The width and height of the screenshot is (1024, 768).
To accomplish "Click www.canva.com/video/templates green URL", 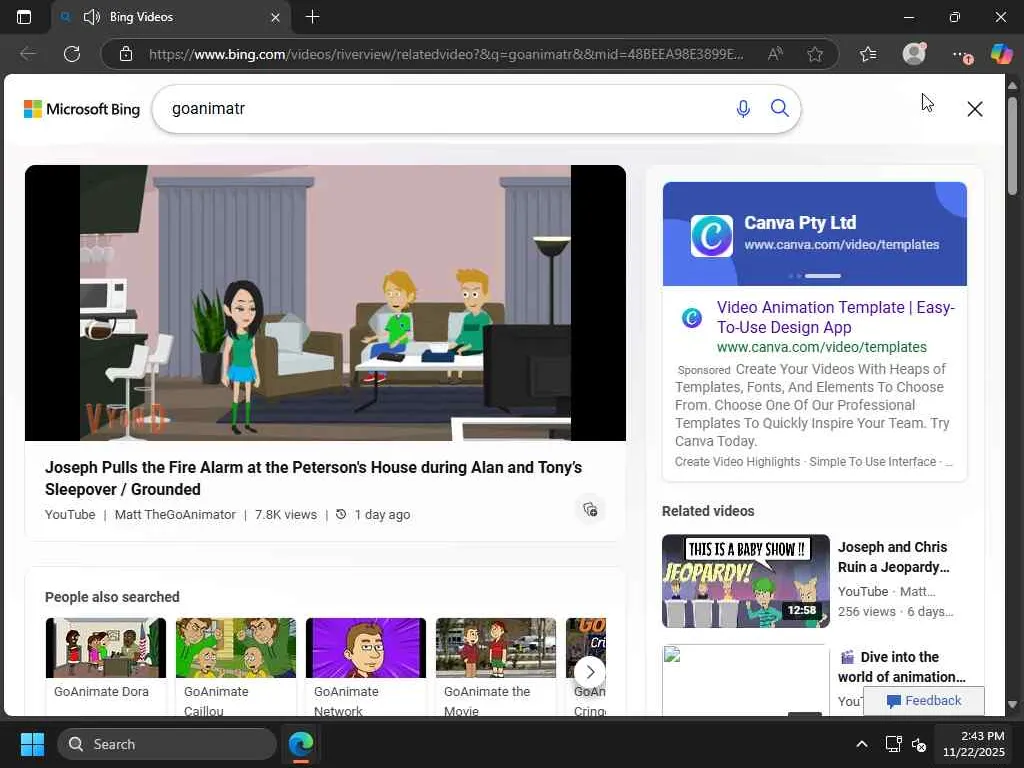I will 822,347.
